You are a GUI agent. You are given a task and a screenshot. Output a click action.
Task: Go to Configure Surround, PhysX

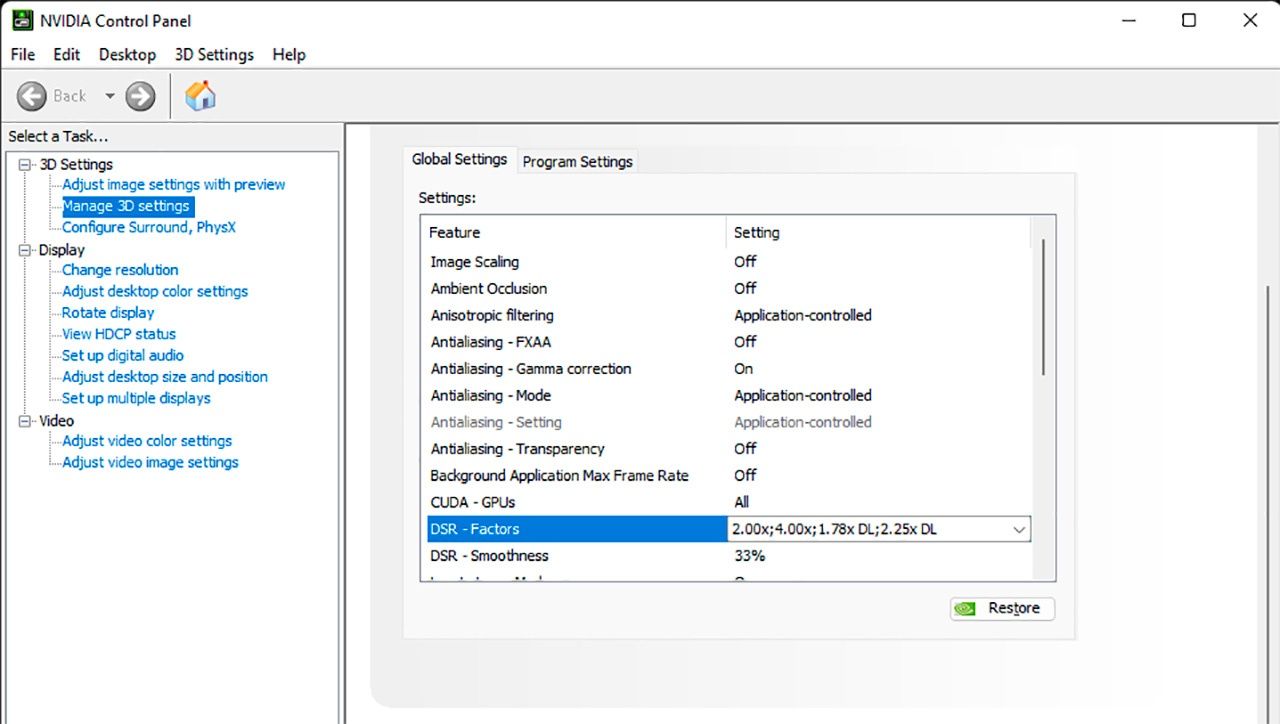click(x=148, y=227)
